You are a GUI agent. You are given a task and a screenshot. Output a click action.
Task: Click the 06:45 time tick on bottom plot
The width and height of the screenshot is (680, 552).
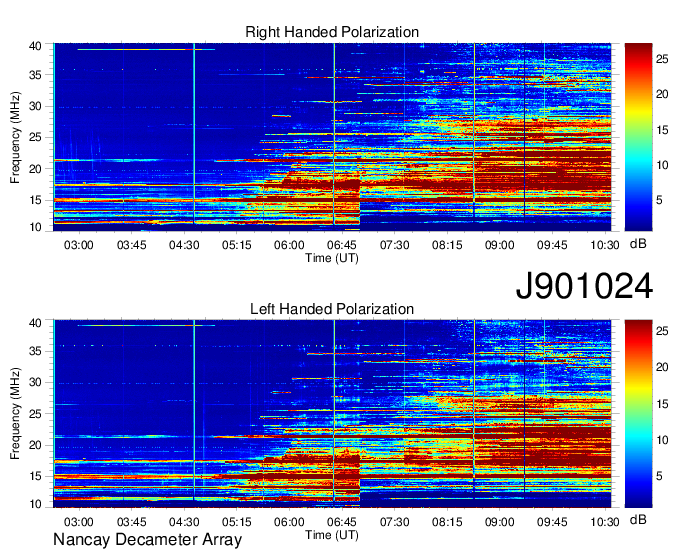pos(342,522)
